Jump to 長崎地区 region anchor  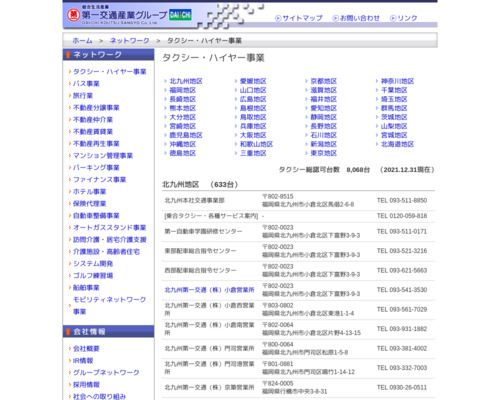[183, 99]
